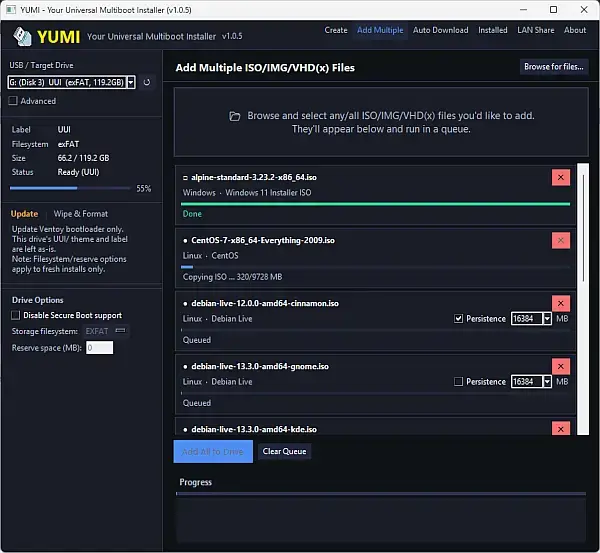Click the storage filesystem toggle icon next to EXFAT
The image size is (600, 553).
point(120,331)
